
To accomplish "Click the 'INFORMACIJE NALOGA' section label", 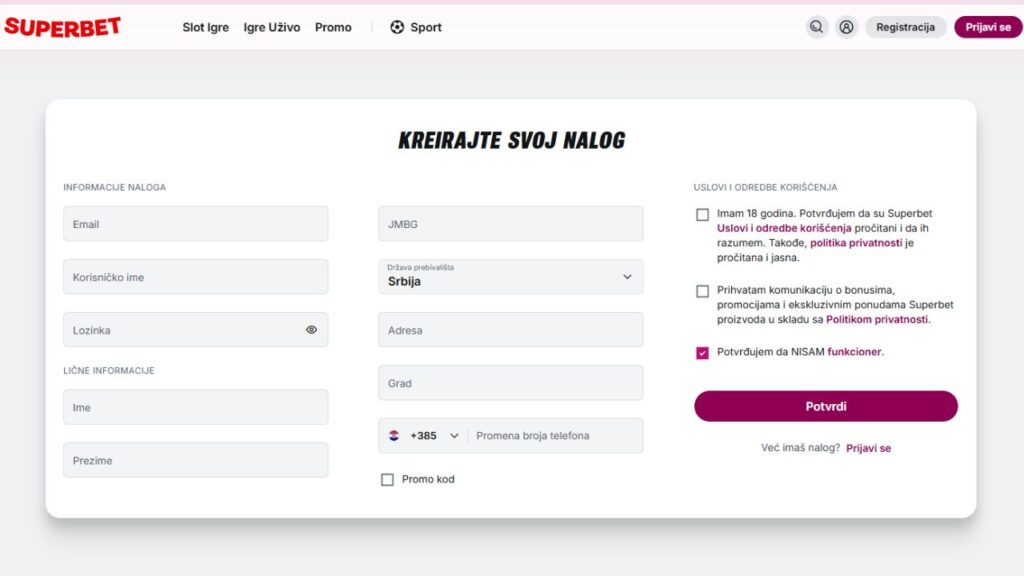I will pos(114,187).
